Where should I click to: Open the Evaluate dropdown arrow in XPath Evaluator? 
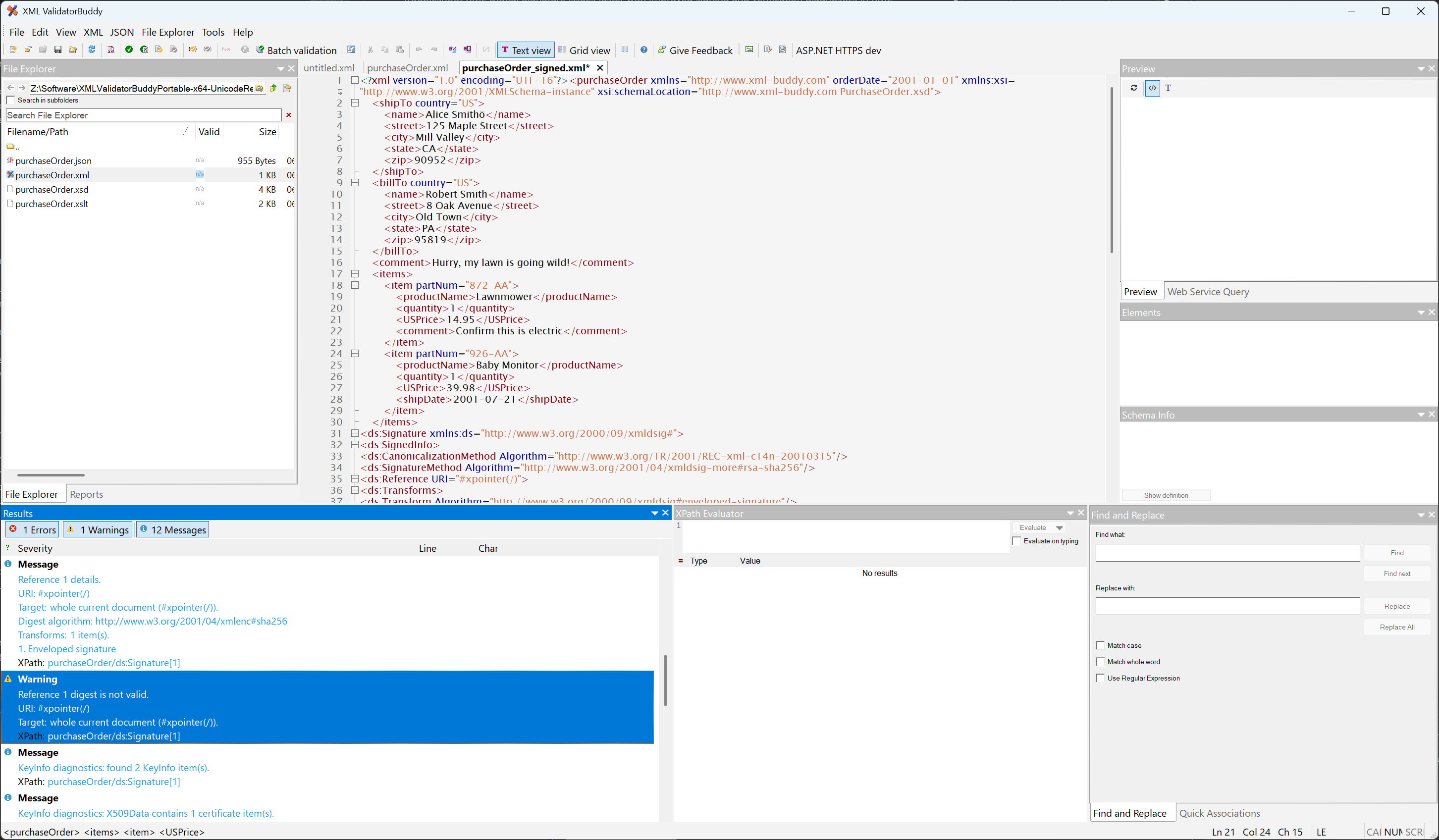tap(1060, 527)
